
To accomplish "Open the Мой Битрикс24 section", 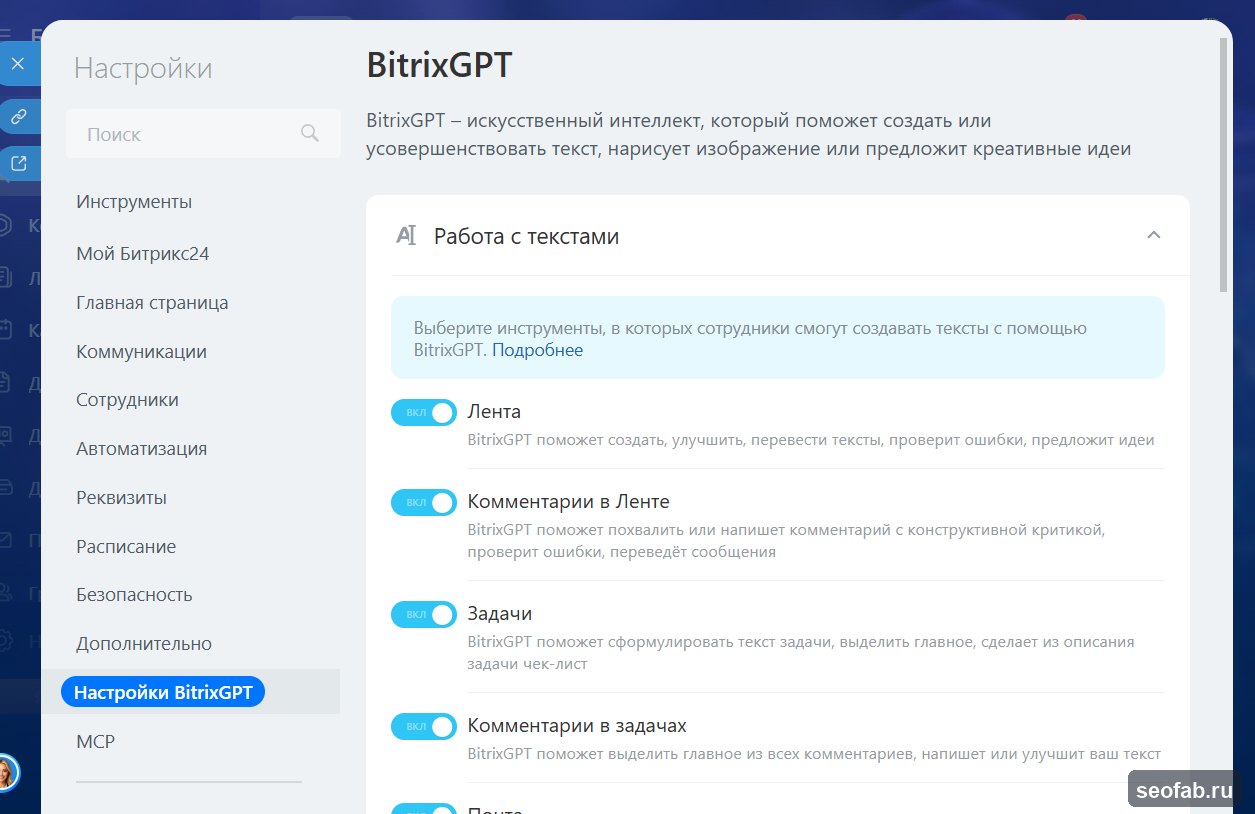I will (x=143, y=254).
